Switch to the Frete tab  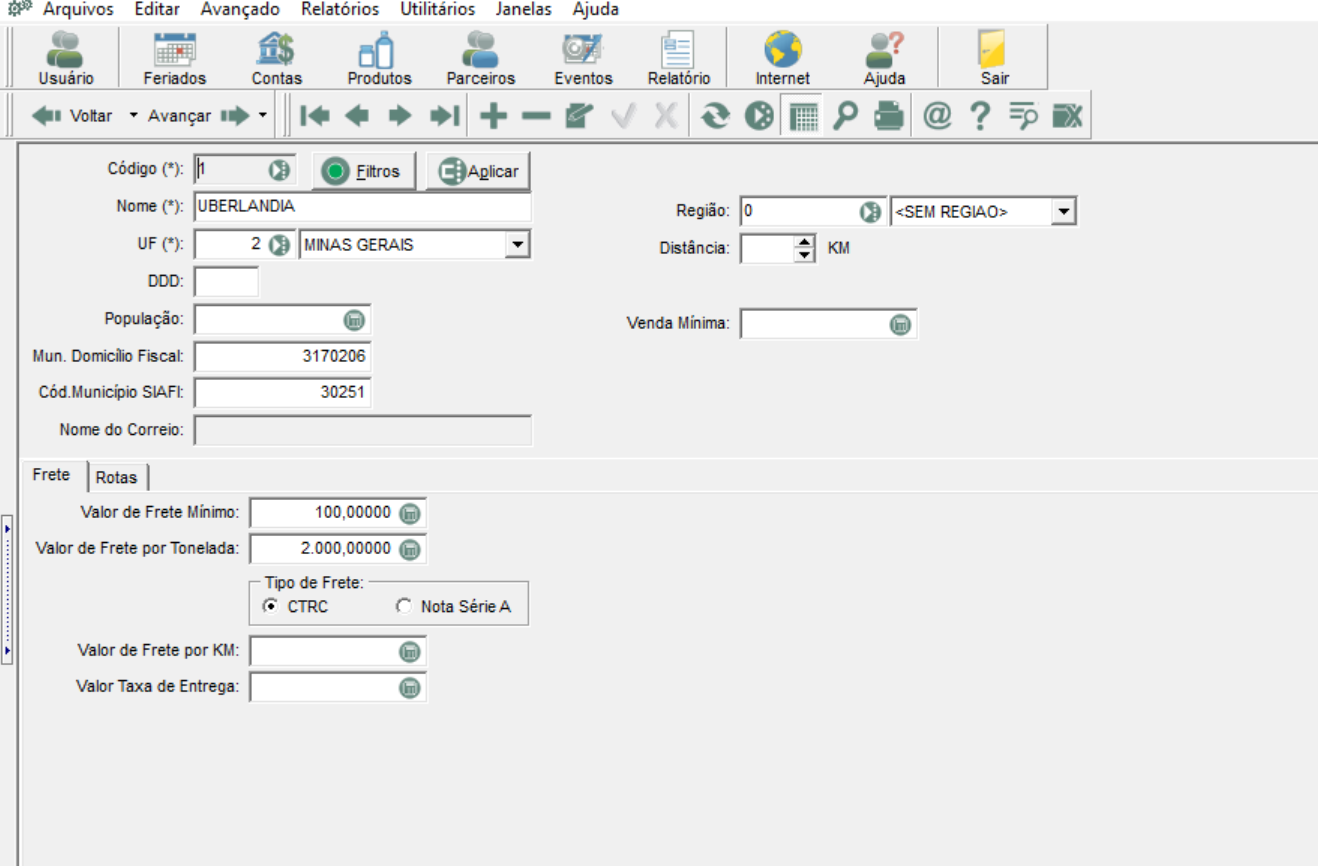click(52, 474)
